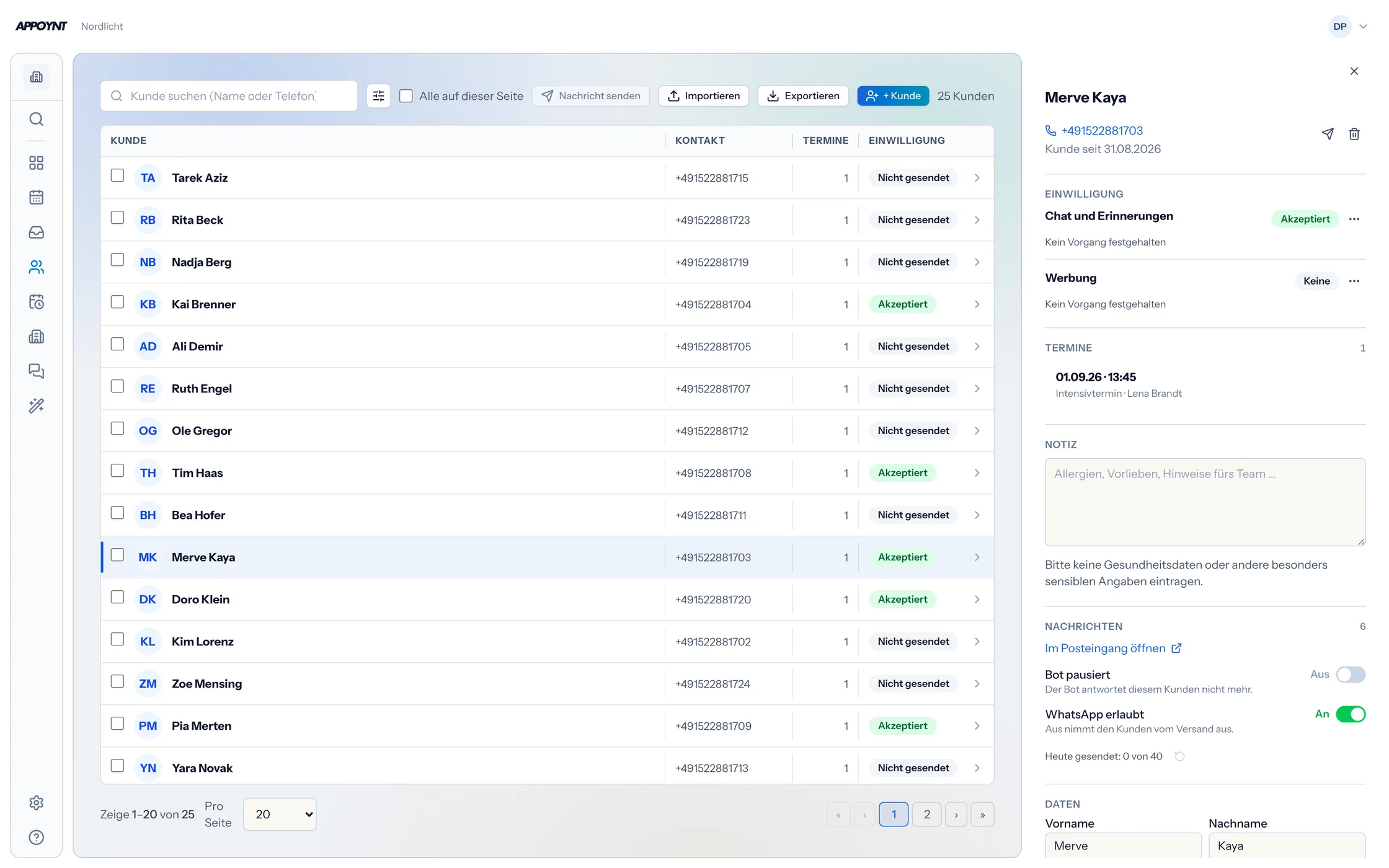The height and width of the screenshot is (868, 1389).
Task: Select page 1 in pagination
Action: (x=894, y=815)
